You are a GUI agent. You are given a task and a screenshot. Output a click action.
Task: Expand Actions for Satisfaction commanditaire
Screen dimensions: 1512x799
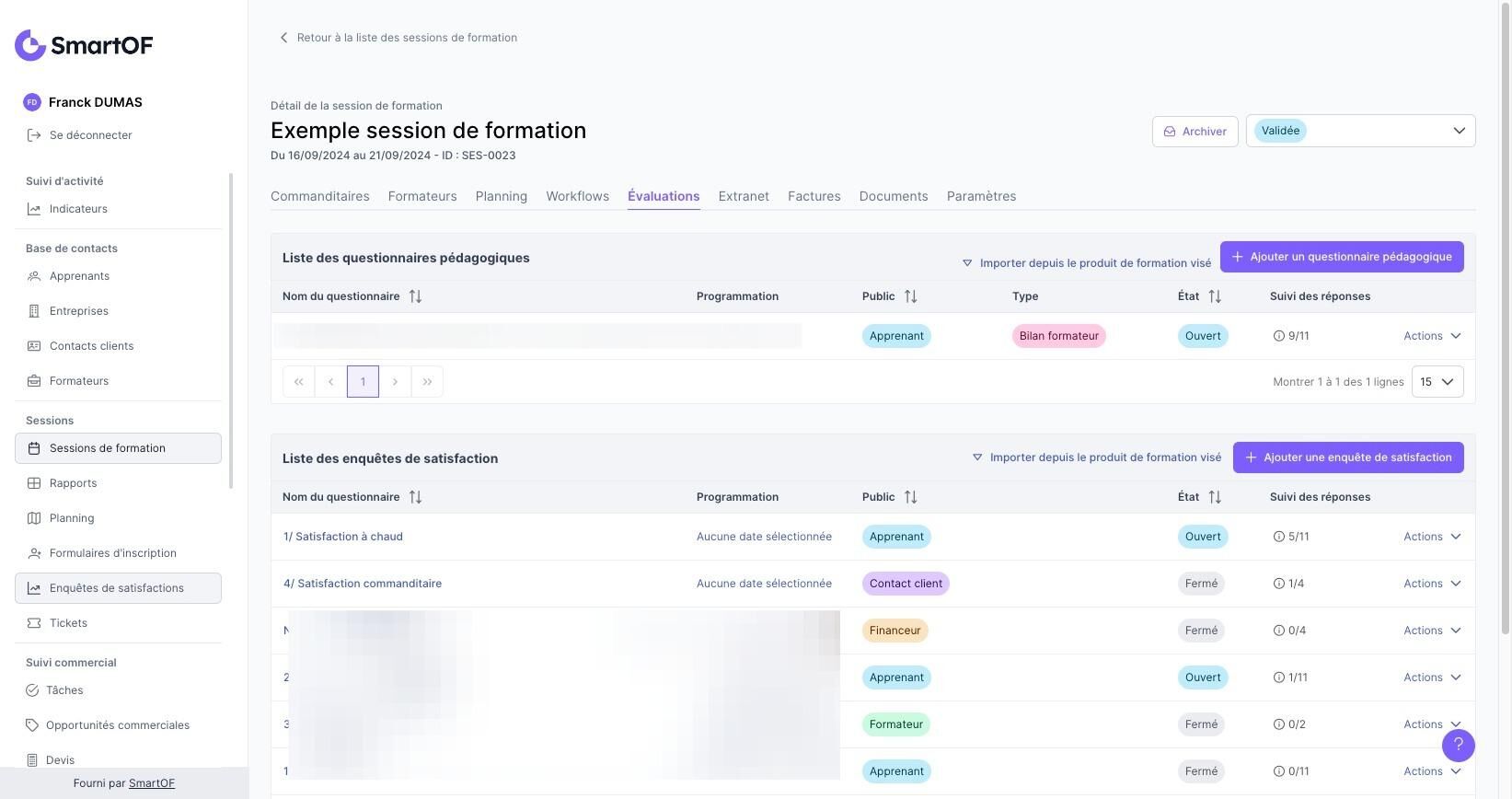(1432, 584)
